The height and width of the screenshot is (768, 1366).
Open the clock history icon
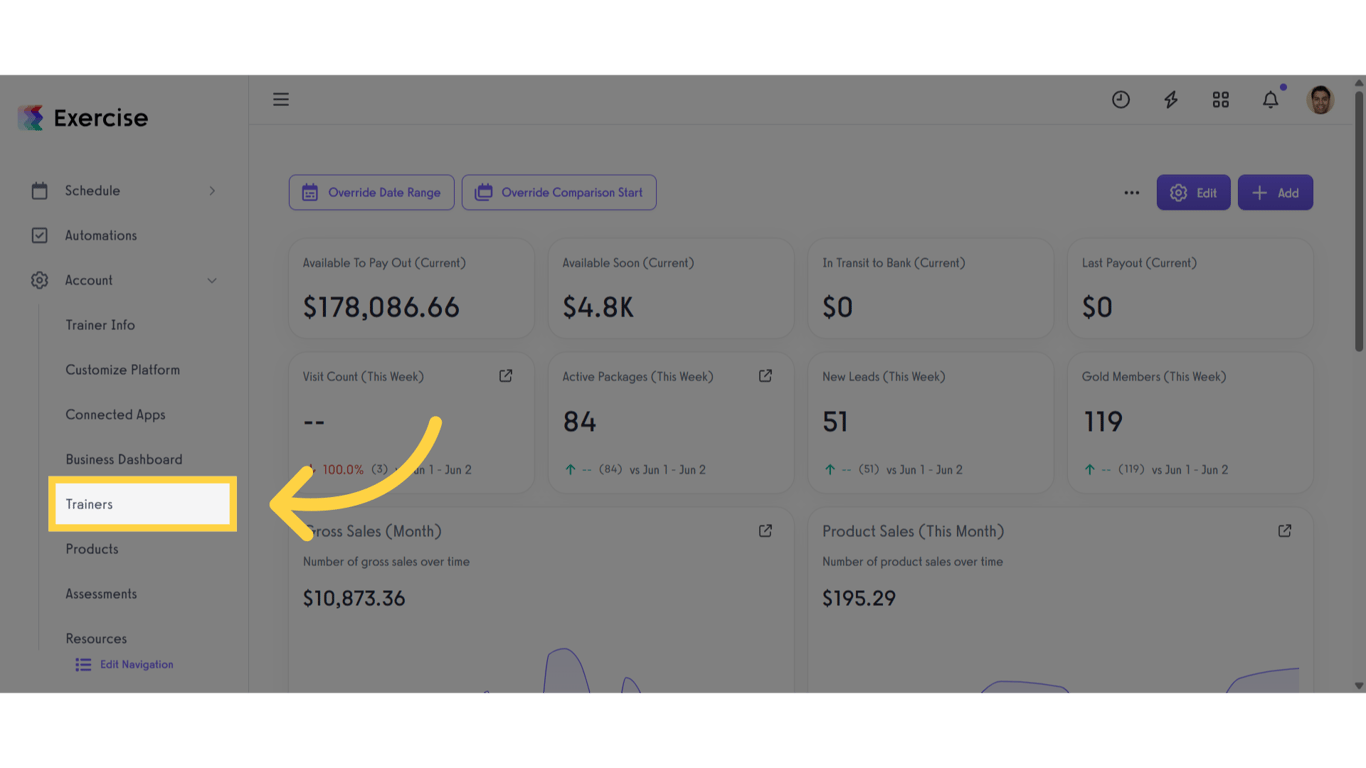coord(1121,99)
